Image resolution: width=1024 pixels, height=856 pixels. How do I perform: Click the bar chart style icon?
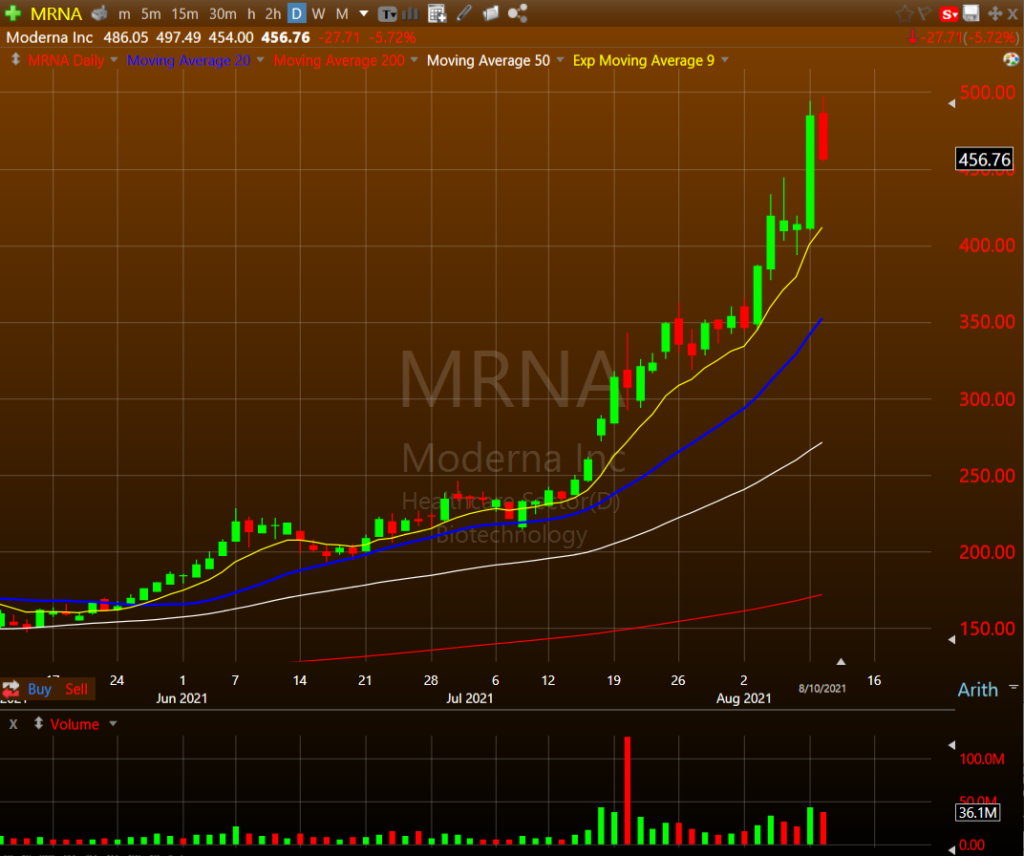tap(410, 13)
